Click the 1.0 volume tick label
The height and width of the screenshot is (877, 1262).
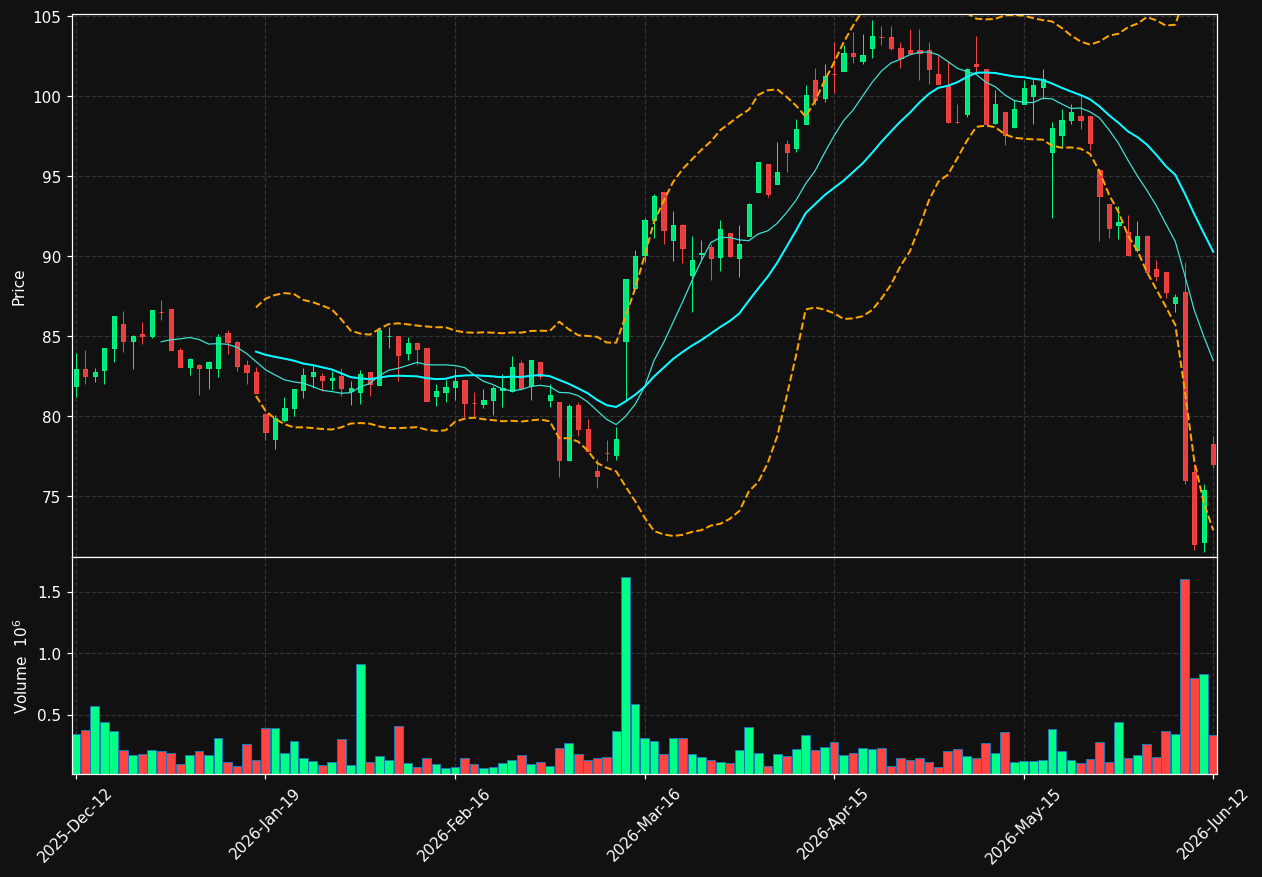50,654
